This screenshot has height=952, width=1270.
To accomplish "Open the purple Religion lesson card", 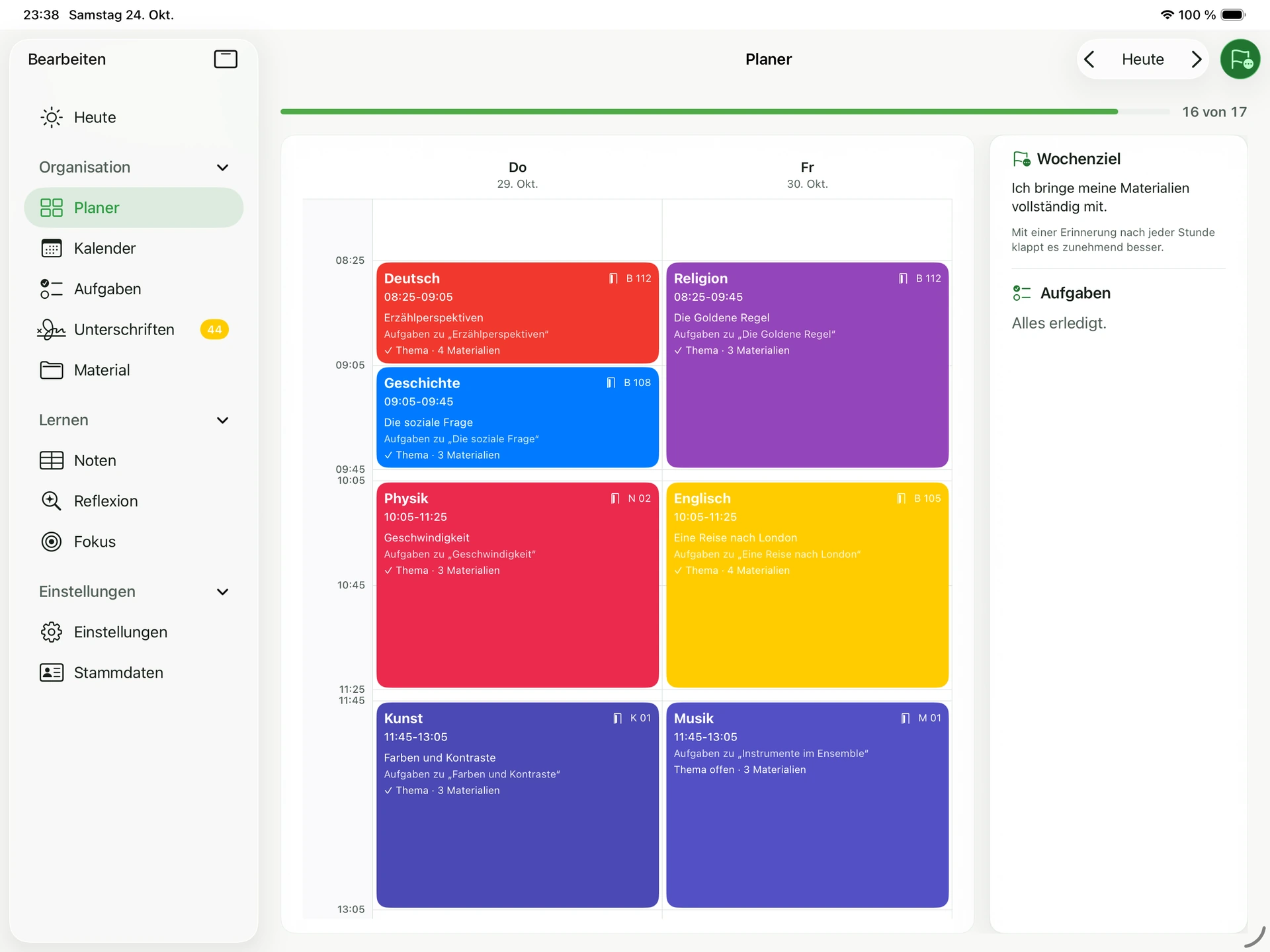I will tap(807, 365).
